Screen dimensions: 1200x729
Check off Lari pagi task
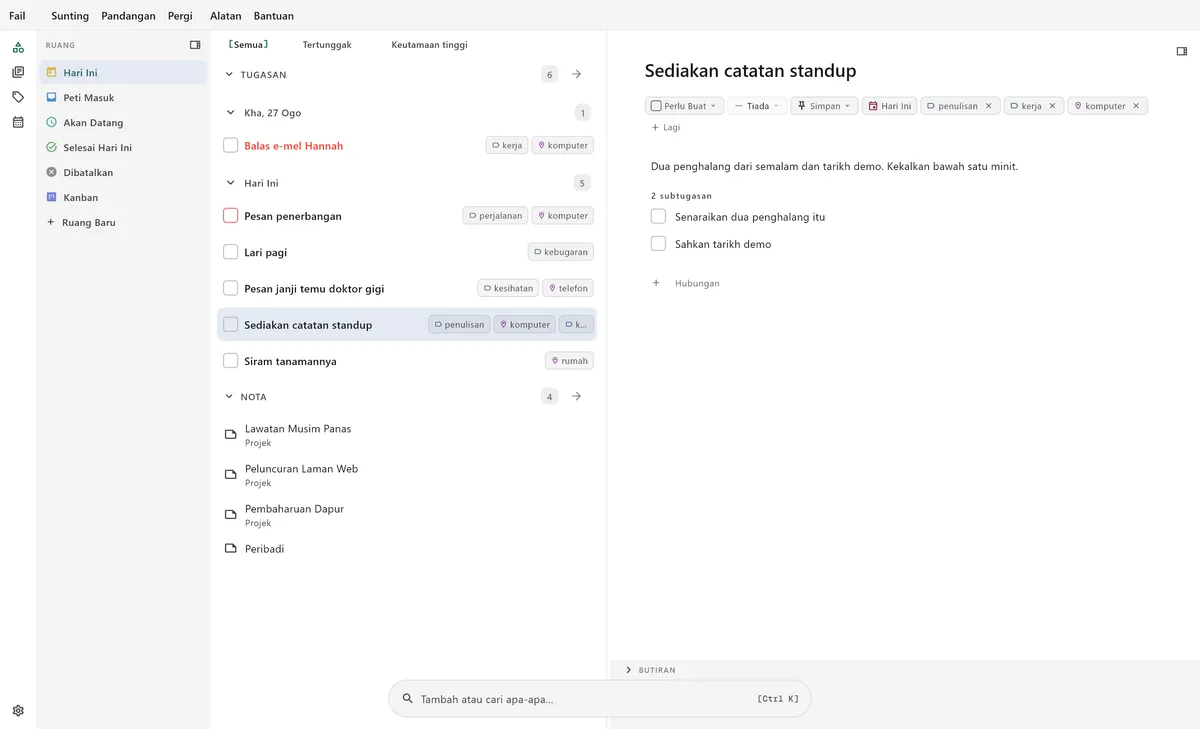pyautogui.click(x=231, y=252)
